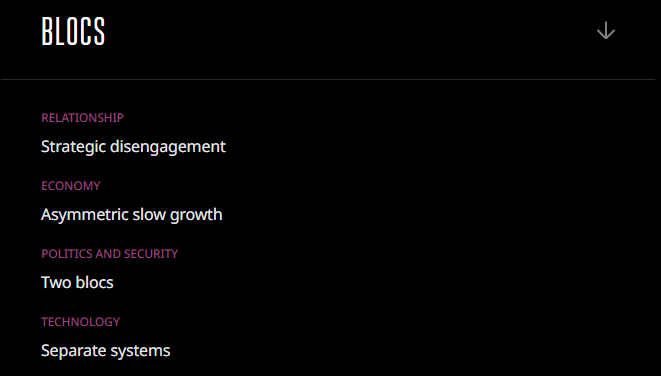Open the Two blocs entry
Image resolution: width=661 pixels, height=376 pixels.
[77, 282]
